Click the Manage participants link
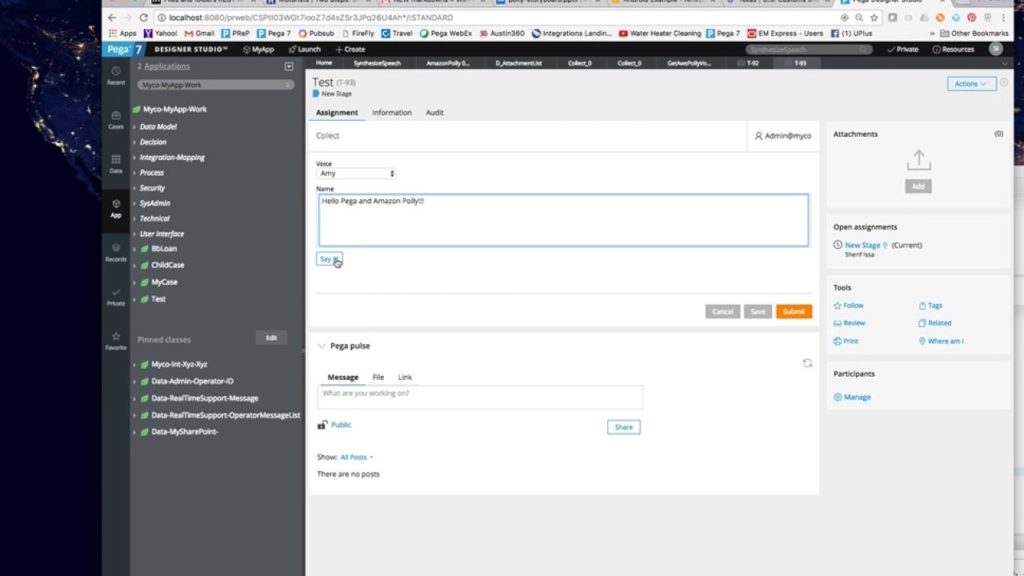 click(857, 397)
